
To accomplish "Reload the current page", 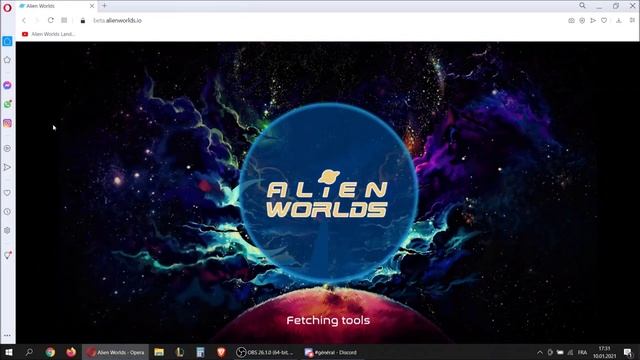I will tap(51, 20).
